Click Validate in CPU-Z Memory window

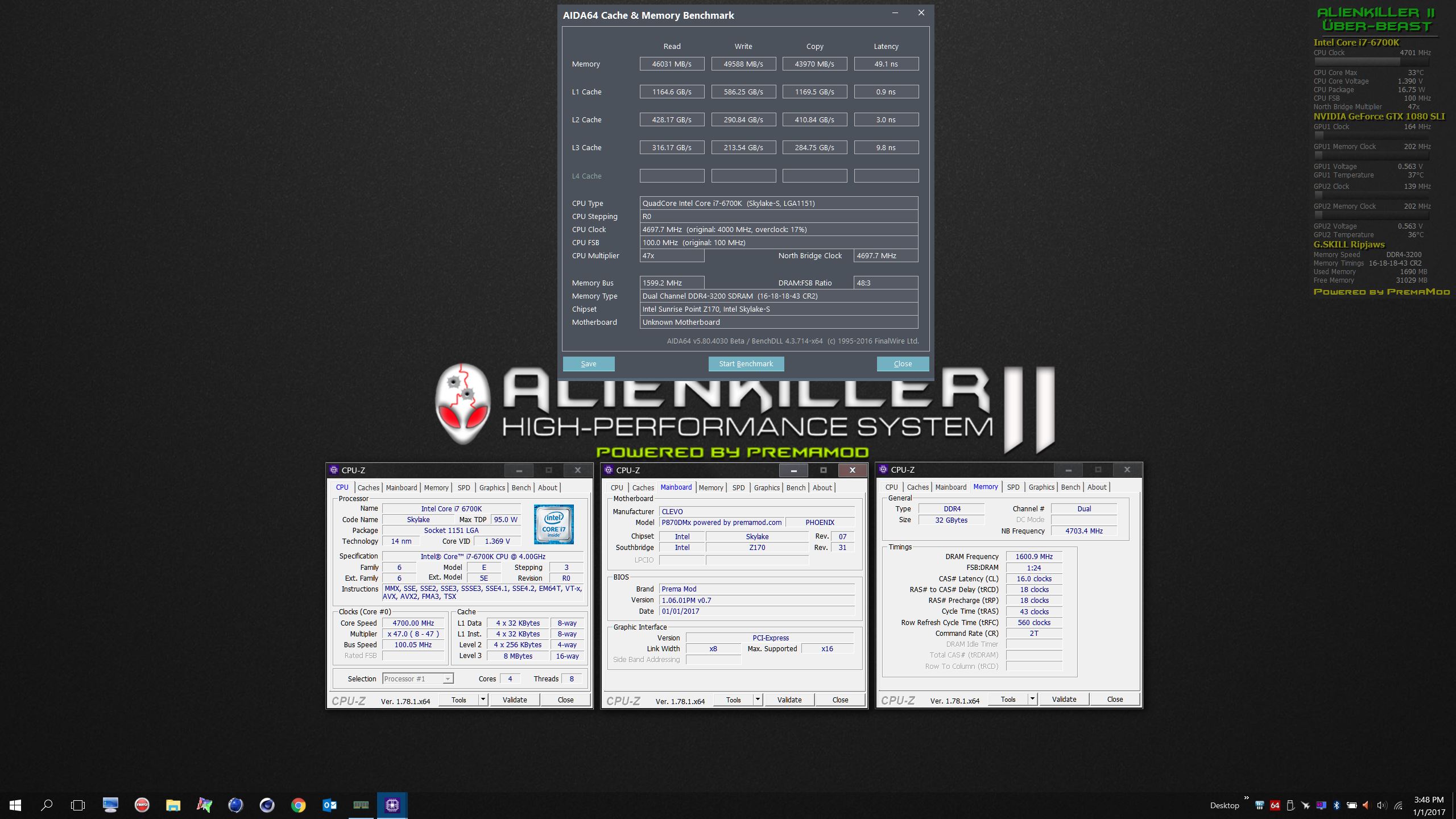[x=1064, y=699]
